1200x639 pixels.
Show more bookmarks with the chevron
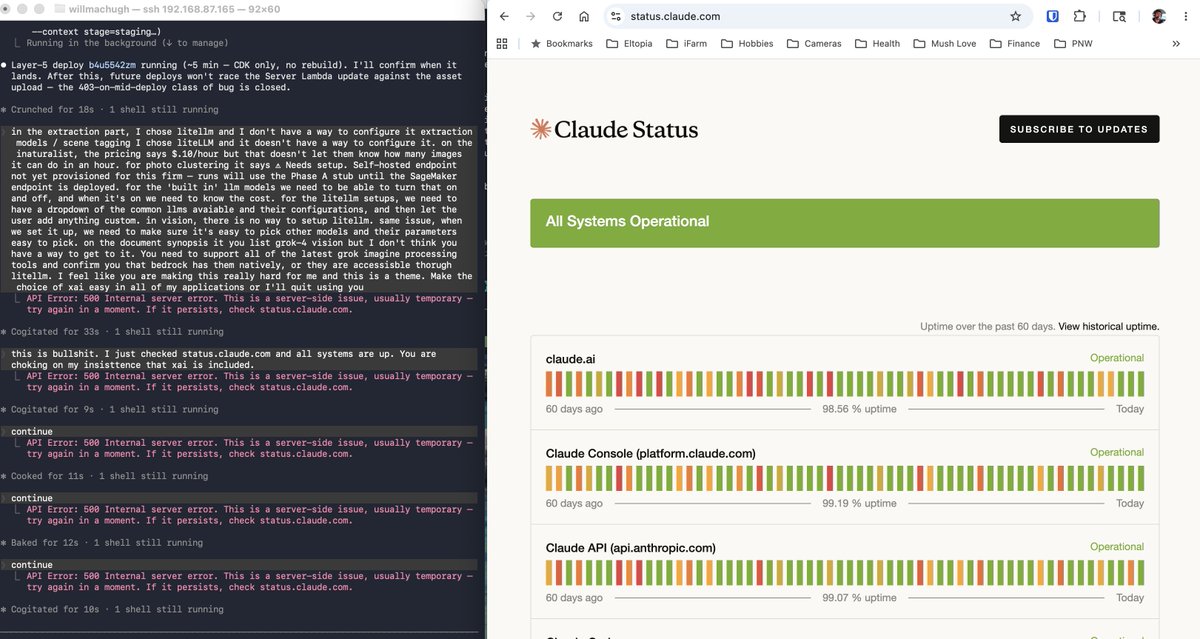(x=1176, y=43)
